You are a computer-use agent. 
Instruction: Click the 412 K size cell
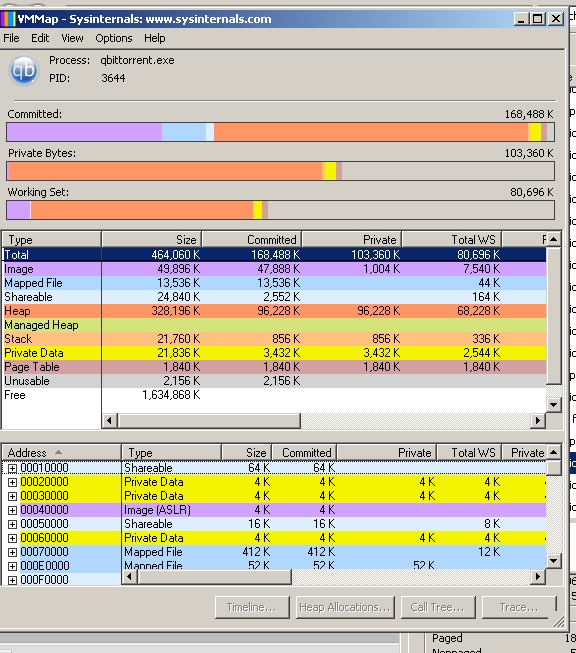coord(256,552)
